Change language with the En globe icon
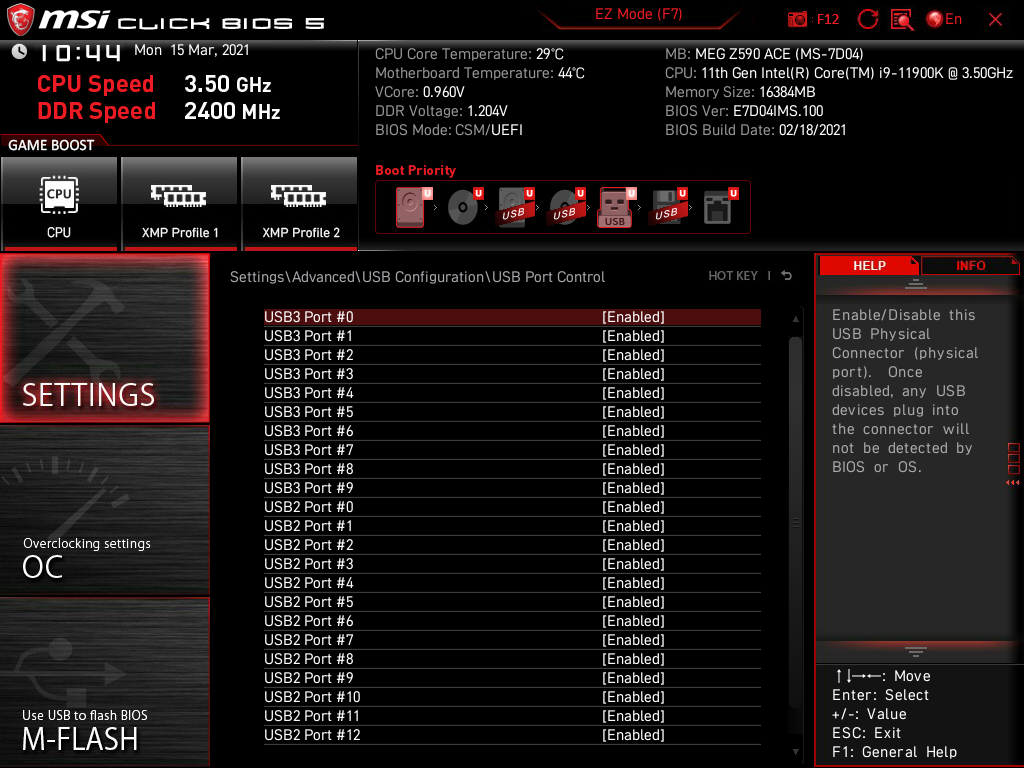This screenshot has width=1024, height=768. tap(944, 20)
